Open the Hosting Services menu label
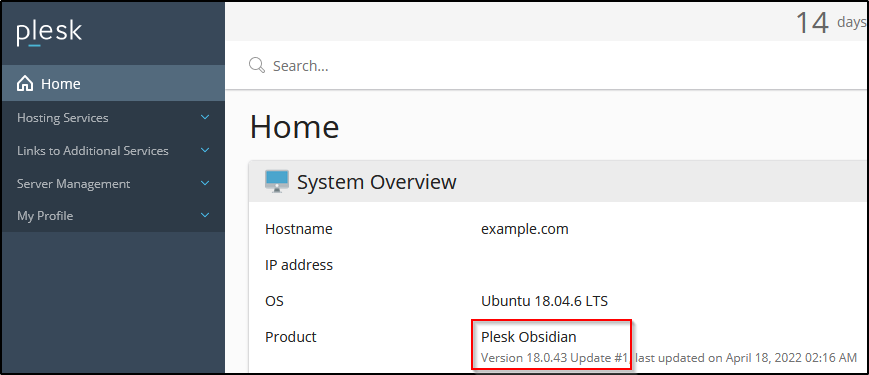The width and height of the screenshot is (869, 375). [x=63, y=118]
